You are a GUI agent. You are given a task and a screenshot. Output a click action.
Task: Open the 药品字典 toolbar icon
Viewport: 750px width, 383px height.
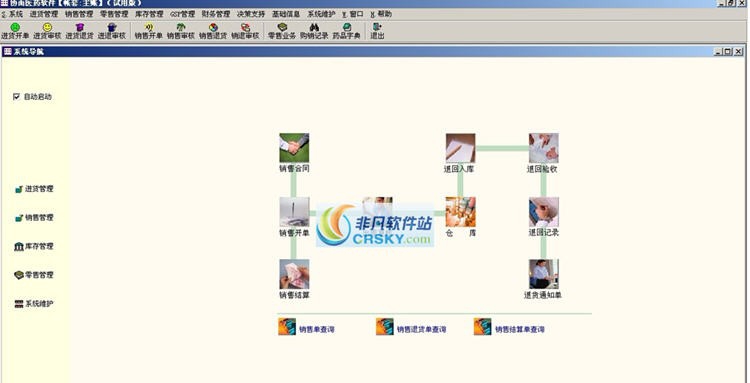click(347, 31)
